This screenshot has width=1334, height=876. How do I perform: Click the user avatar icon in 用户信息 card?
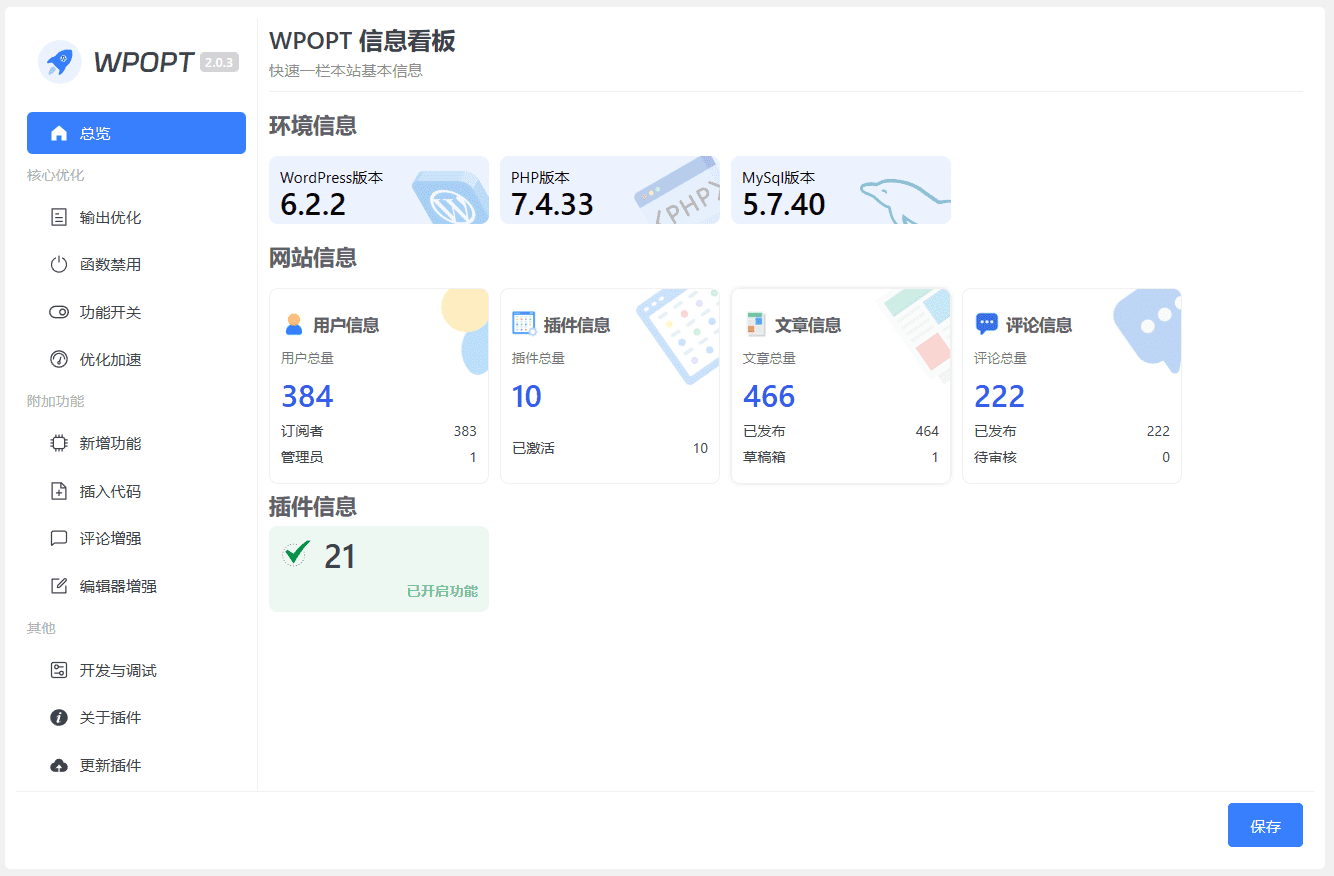click(293, 324)
